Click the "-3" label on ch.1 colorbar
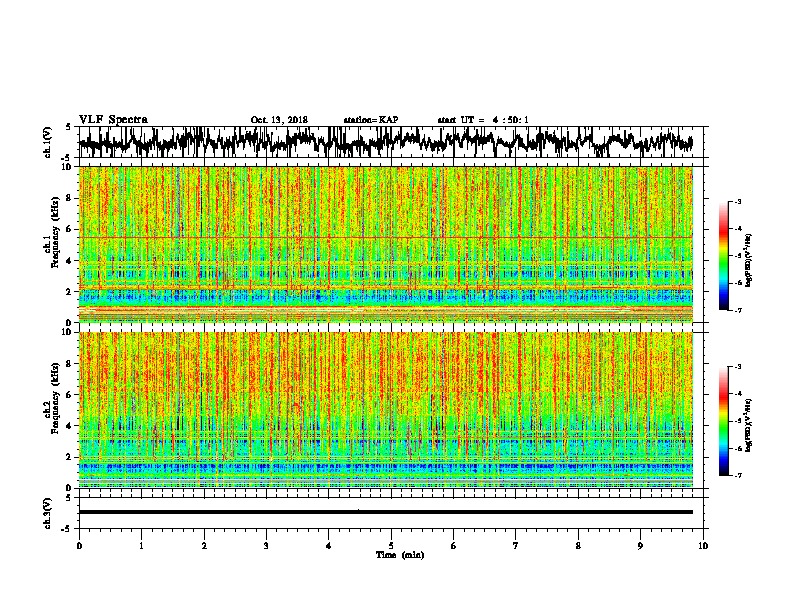 coord(737,202)
